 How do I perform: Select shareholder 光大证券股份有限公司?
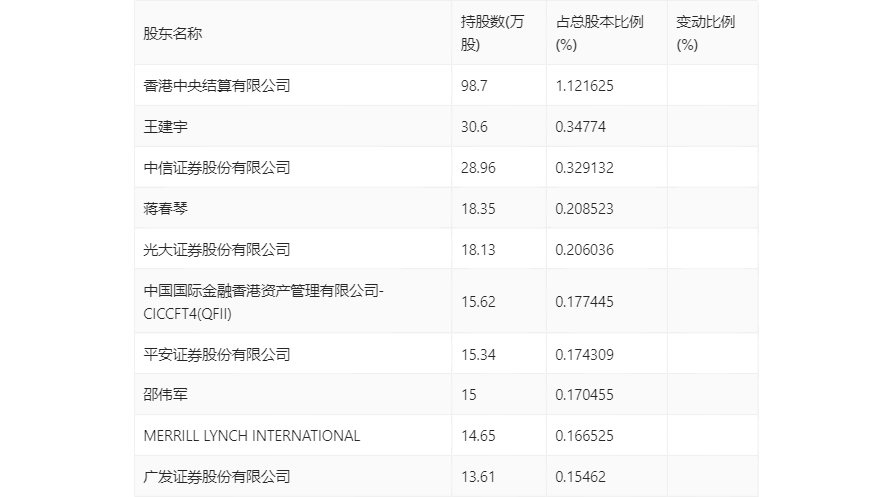point(217,249)
